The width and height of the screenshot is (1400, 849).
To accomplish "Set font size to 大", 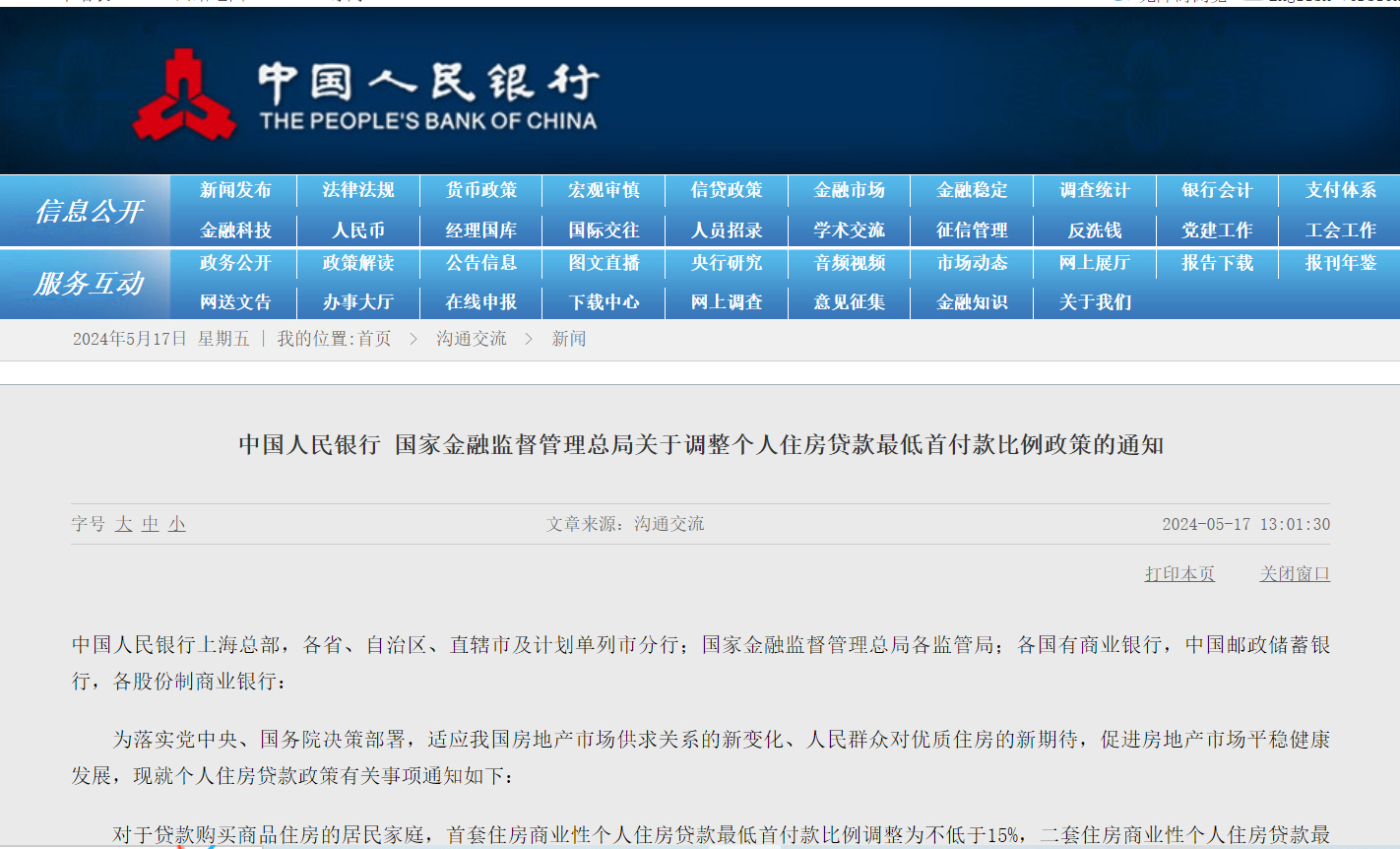I will pos(123,524).
